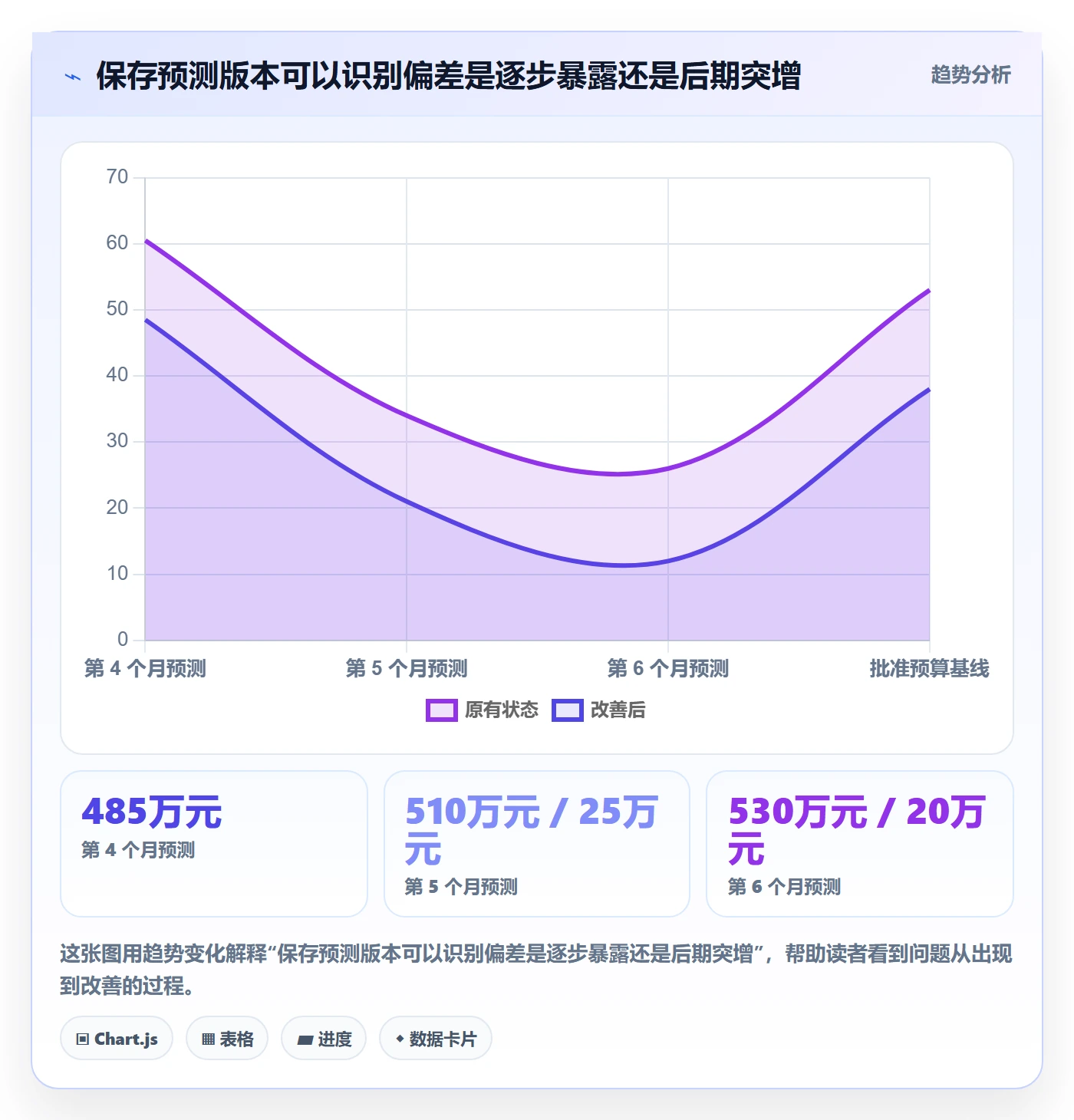The height and width of the screenshot is (1120, 1074).
Task: Select the 表格 tag chip
Action: coord(227,1039)
